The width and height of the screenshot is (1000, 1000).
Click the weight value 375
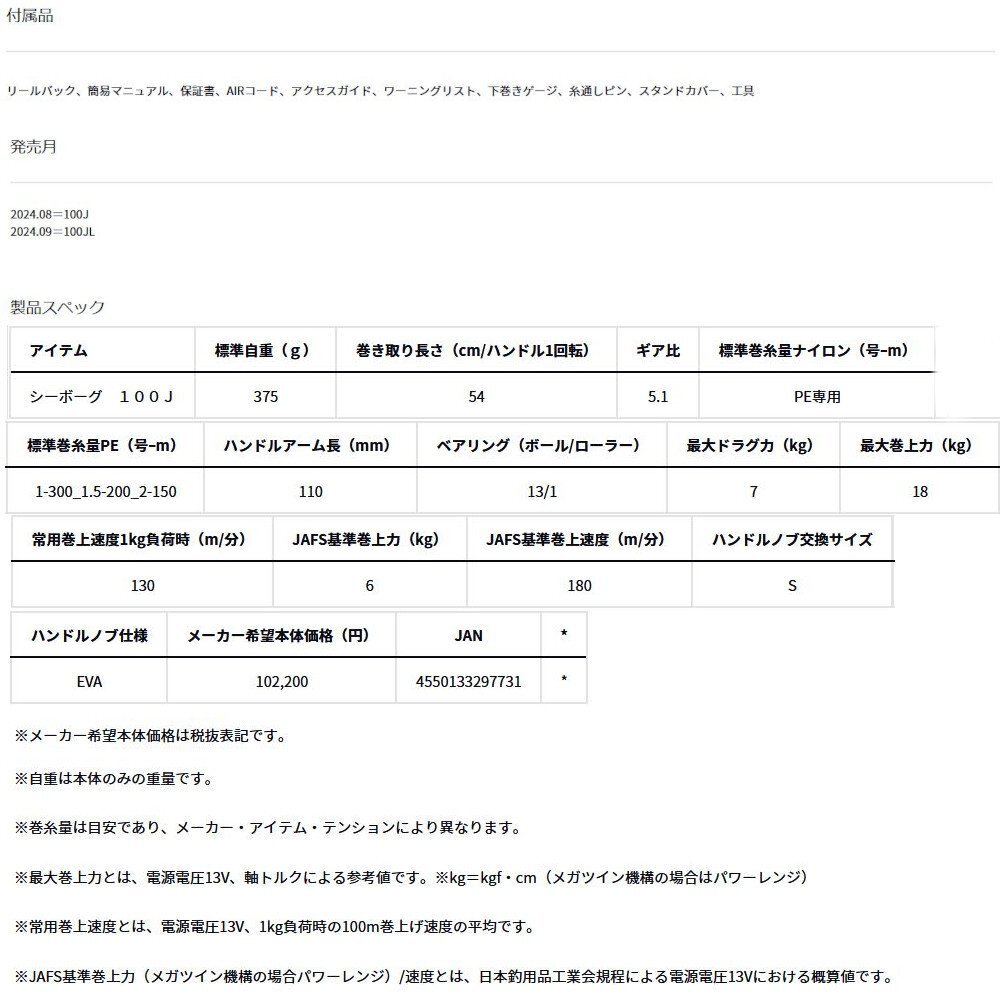pos(265,395)
